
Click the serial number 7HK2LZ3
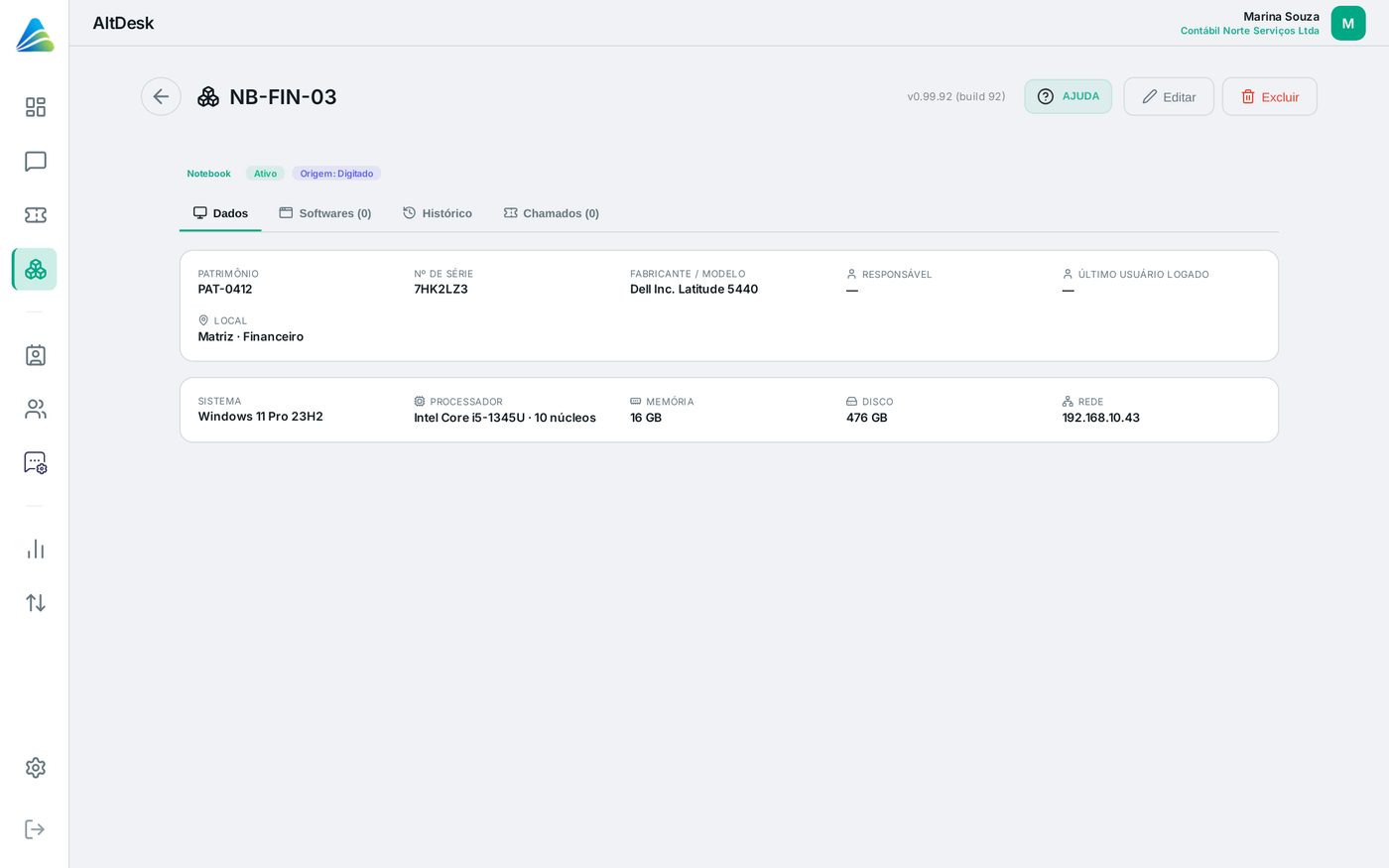tap(441, 290)
